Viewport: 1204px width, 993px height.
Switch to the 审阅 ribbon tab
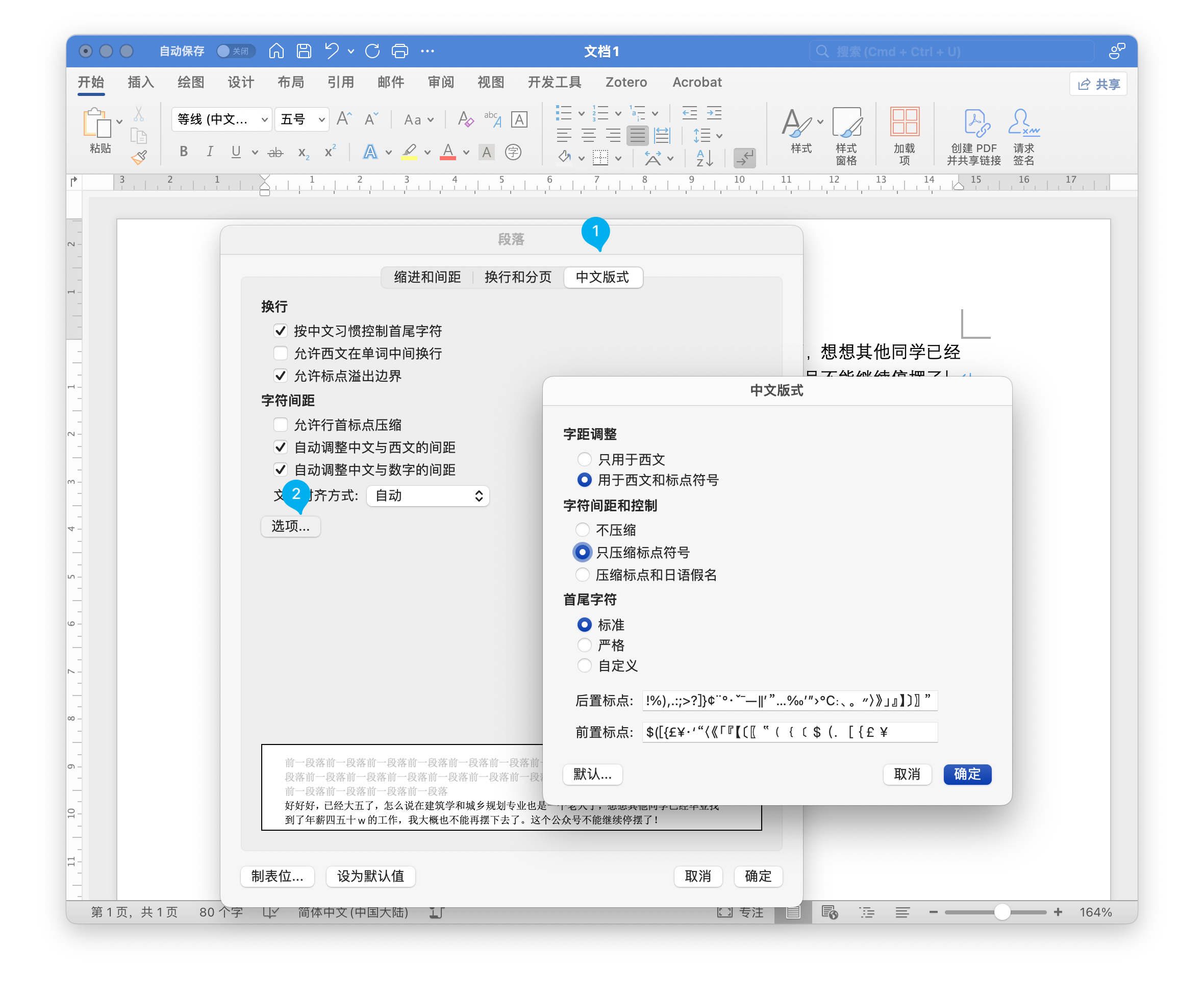[x=441, y=82]
